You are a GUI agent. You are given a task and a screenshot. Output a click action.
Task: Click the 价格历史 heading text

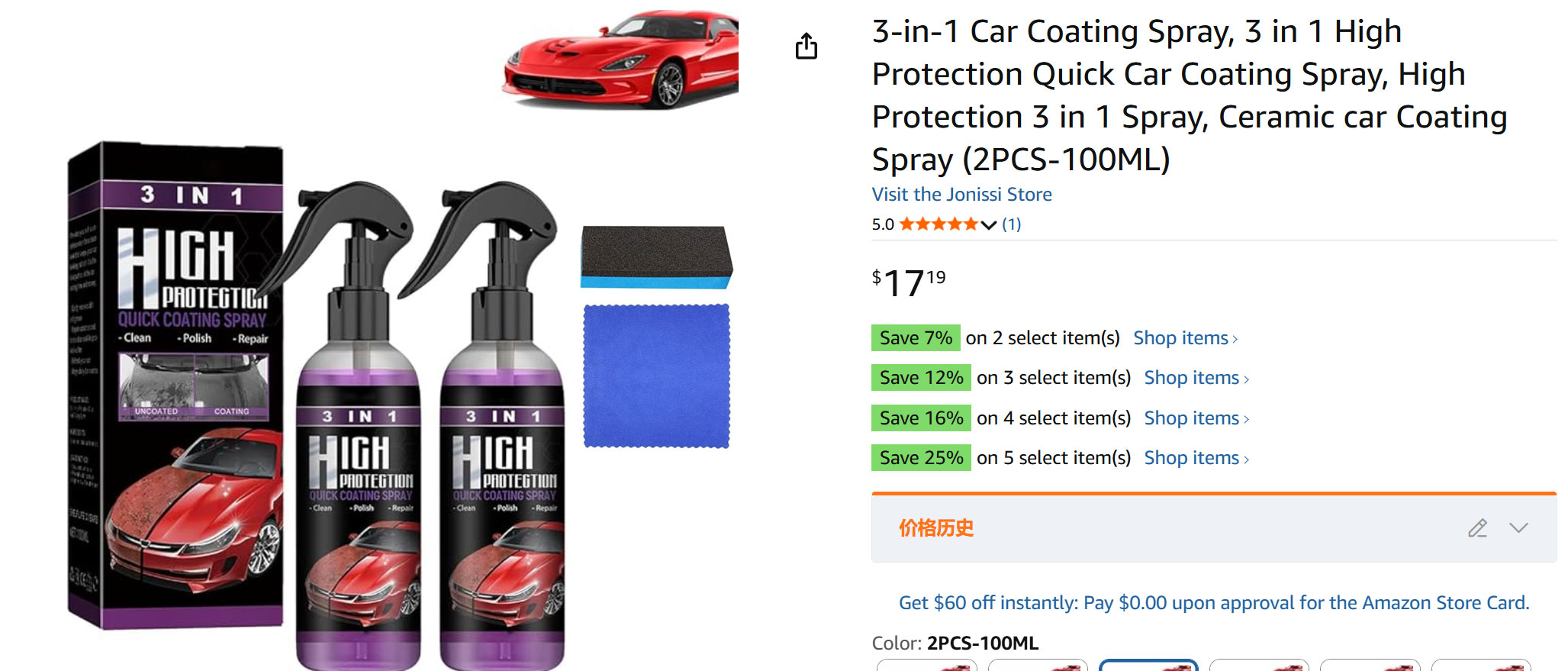coord(936,528)
